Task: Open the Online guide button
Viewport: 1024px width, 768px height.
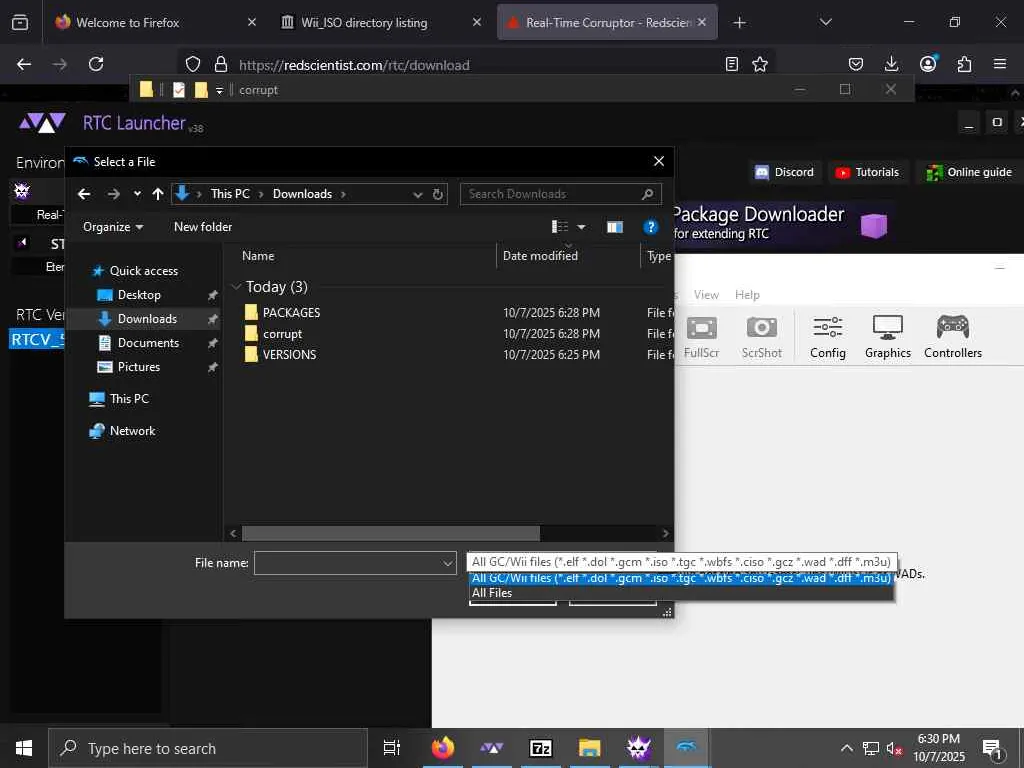Action: coord(969,172)
